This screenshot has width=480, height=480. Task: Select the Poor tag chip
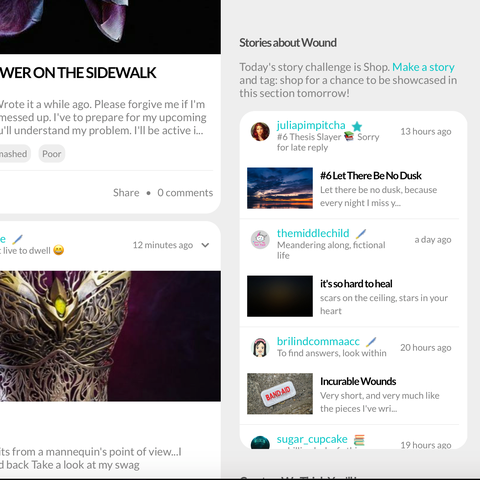(x=52, y=154)
